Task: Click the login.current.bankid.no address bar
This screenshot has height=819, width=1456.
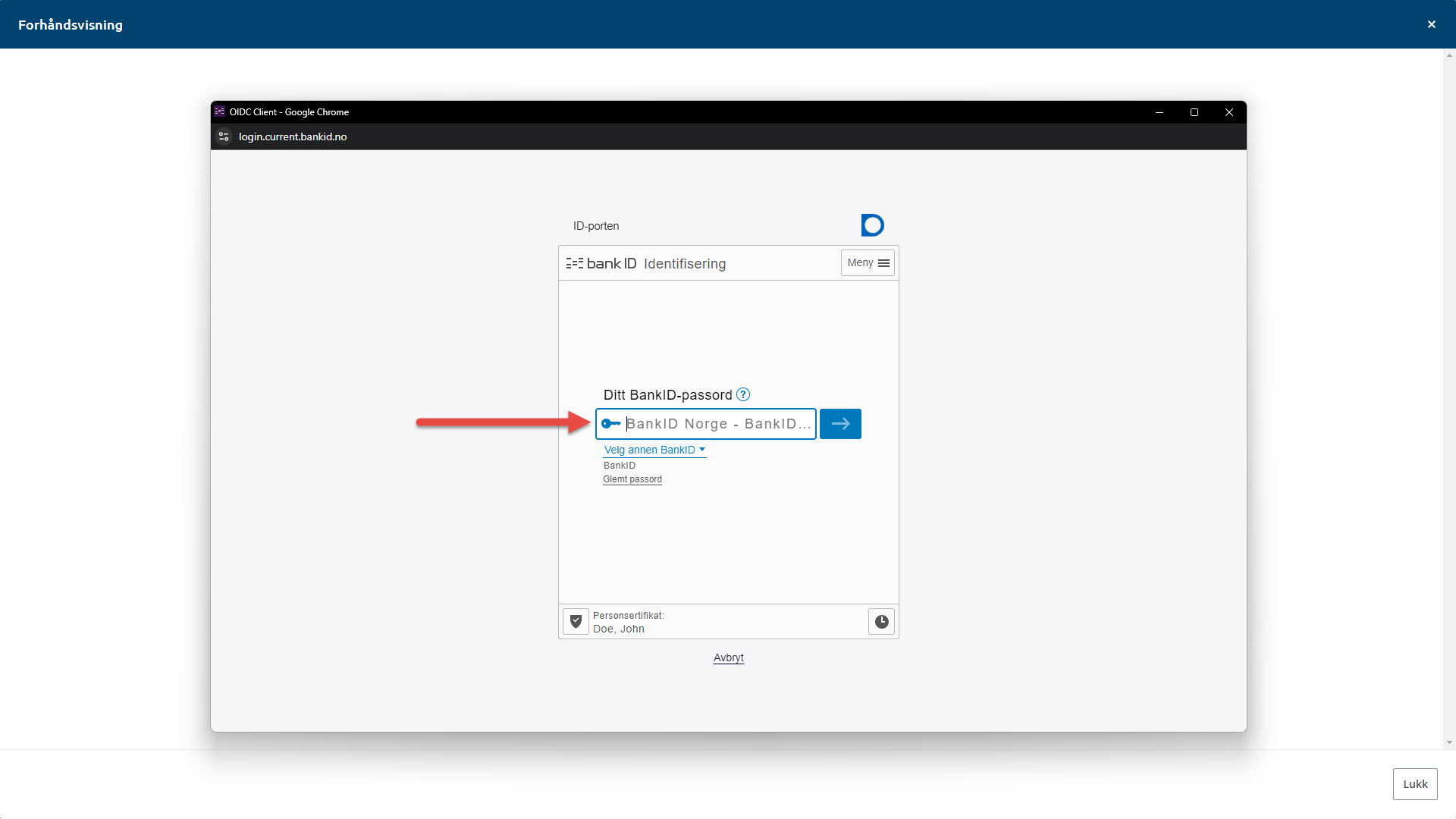Action: pyautogui.click(x=293, y=136)
